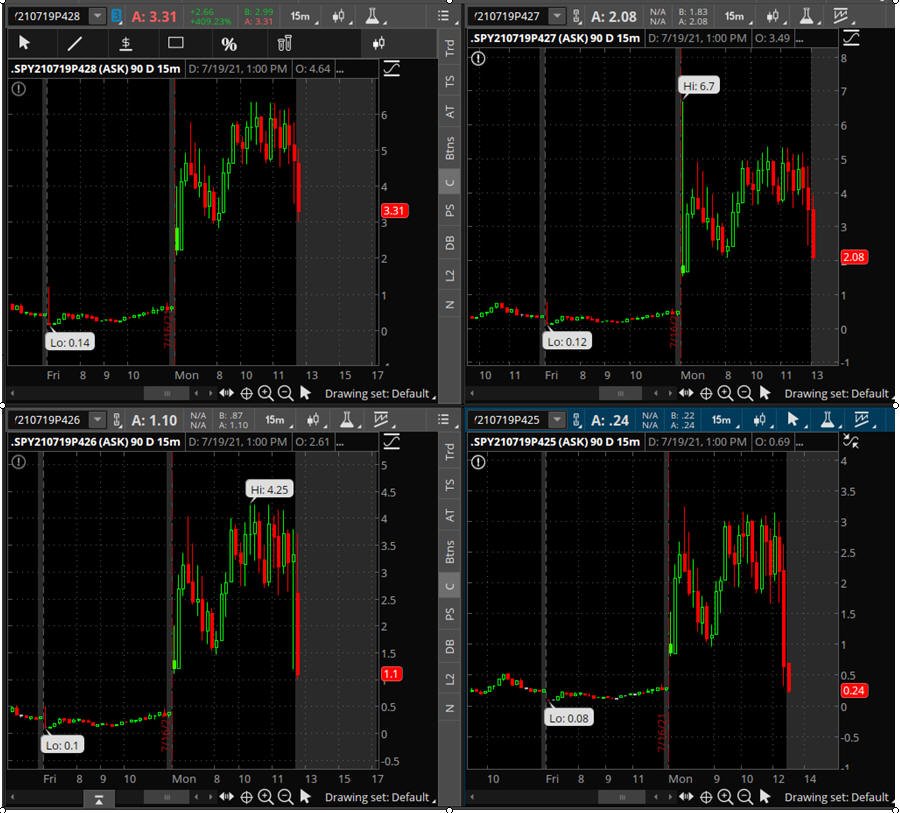
Task: Click the horizontal scrollbar thumb under P427 chart
Action: point(620,393)
